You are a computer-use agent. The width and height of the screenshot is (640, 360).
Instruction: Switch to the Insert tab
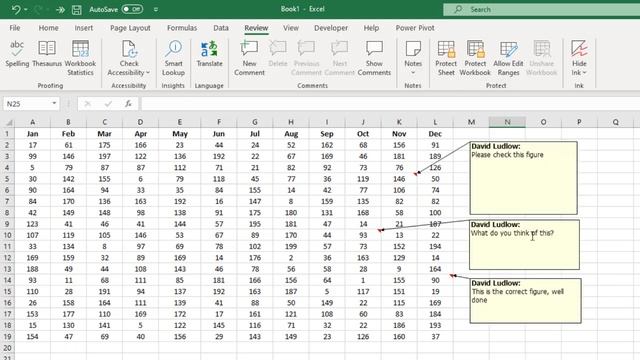click(x=84, y=28)
